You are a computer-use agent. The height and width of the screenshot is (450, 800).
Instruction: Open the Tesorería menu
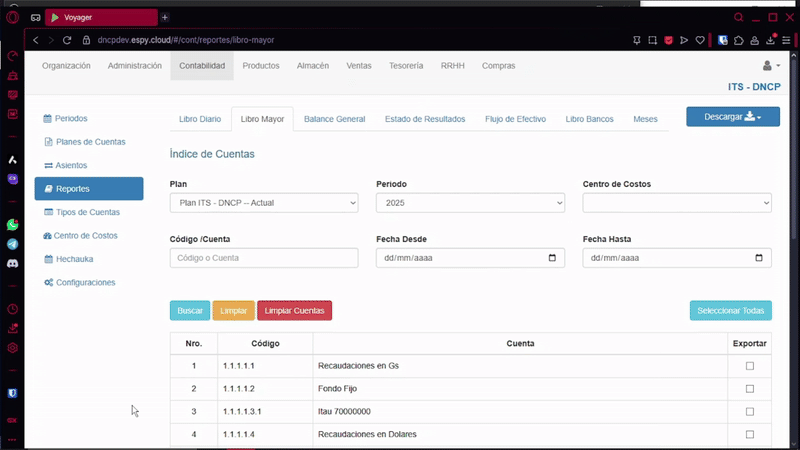[x=406, y=66]
